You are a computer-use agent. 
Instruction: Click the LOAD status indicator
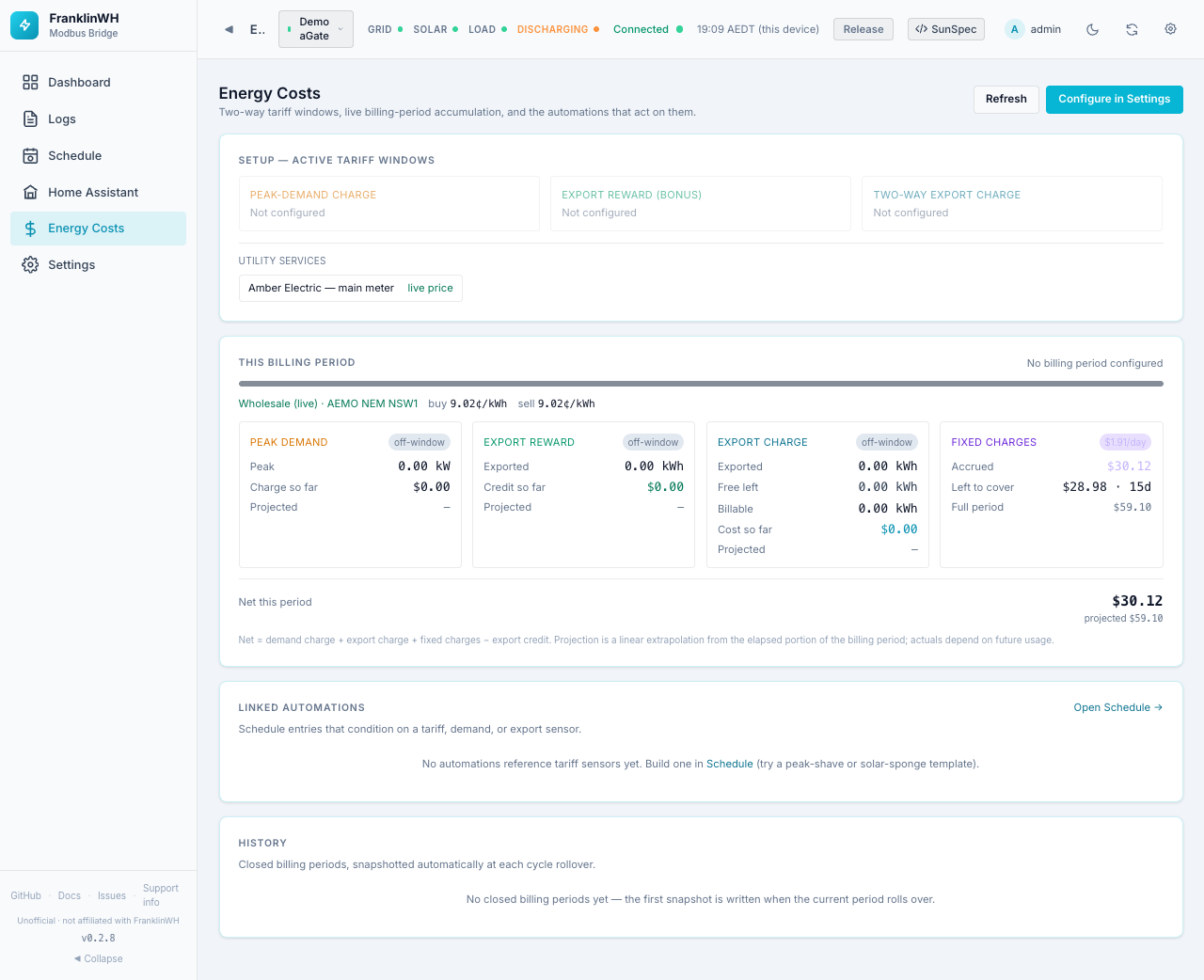pyautogui.click(x=487, y=29)
